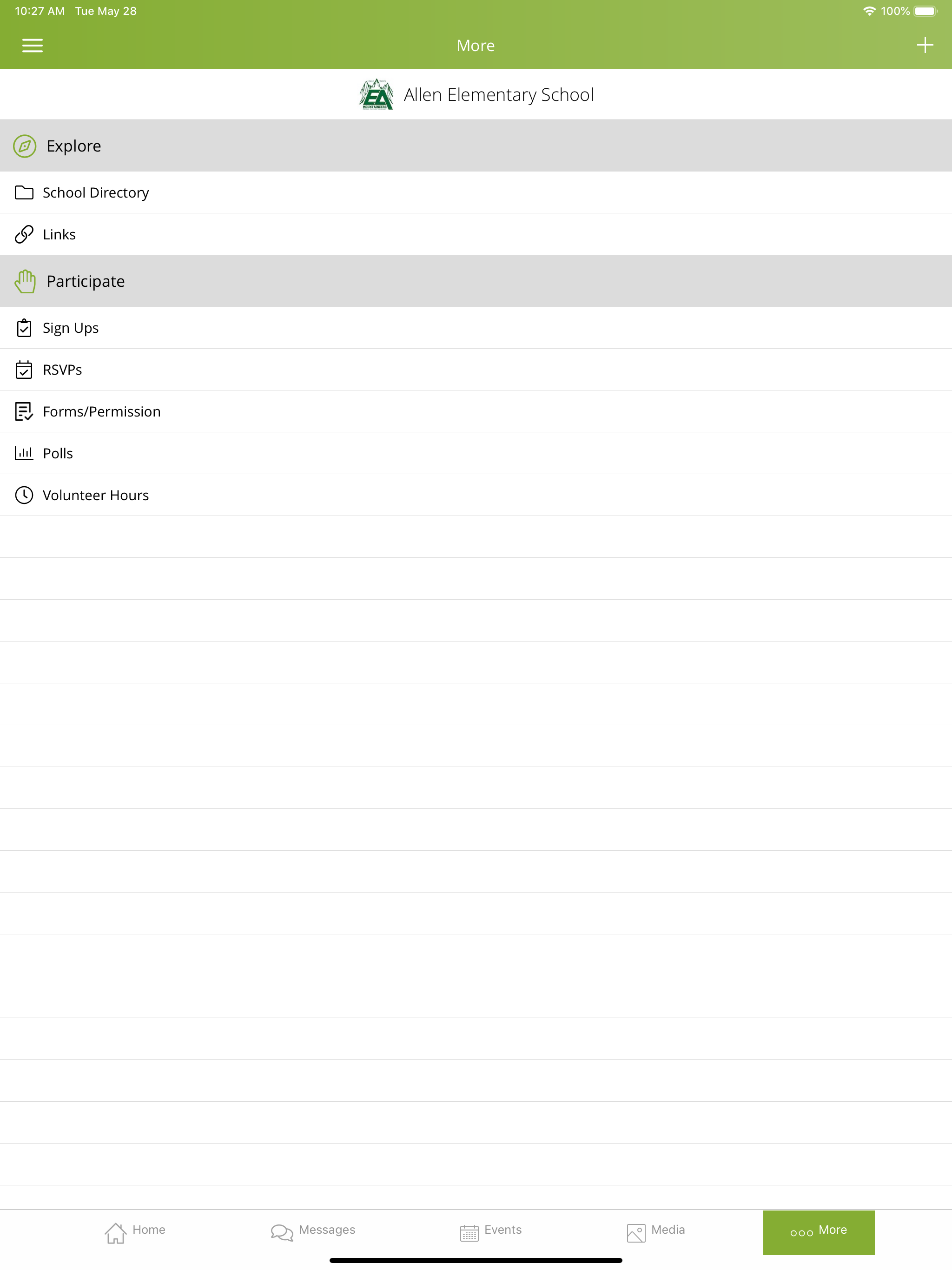Tap the three-dots More icon
The height and width of the screenshot is (1270, 952).
[x=801, y=1233]
